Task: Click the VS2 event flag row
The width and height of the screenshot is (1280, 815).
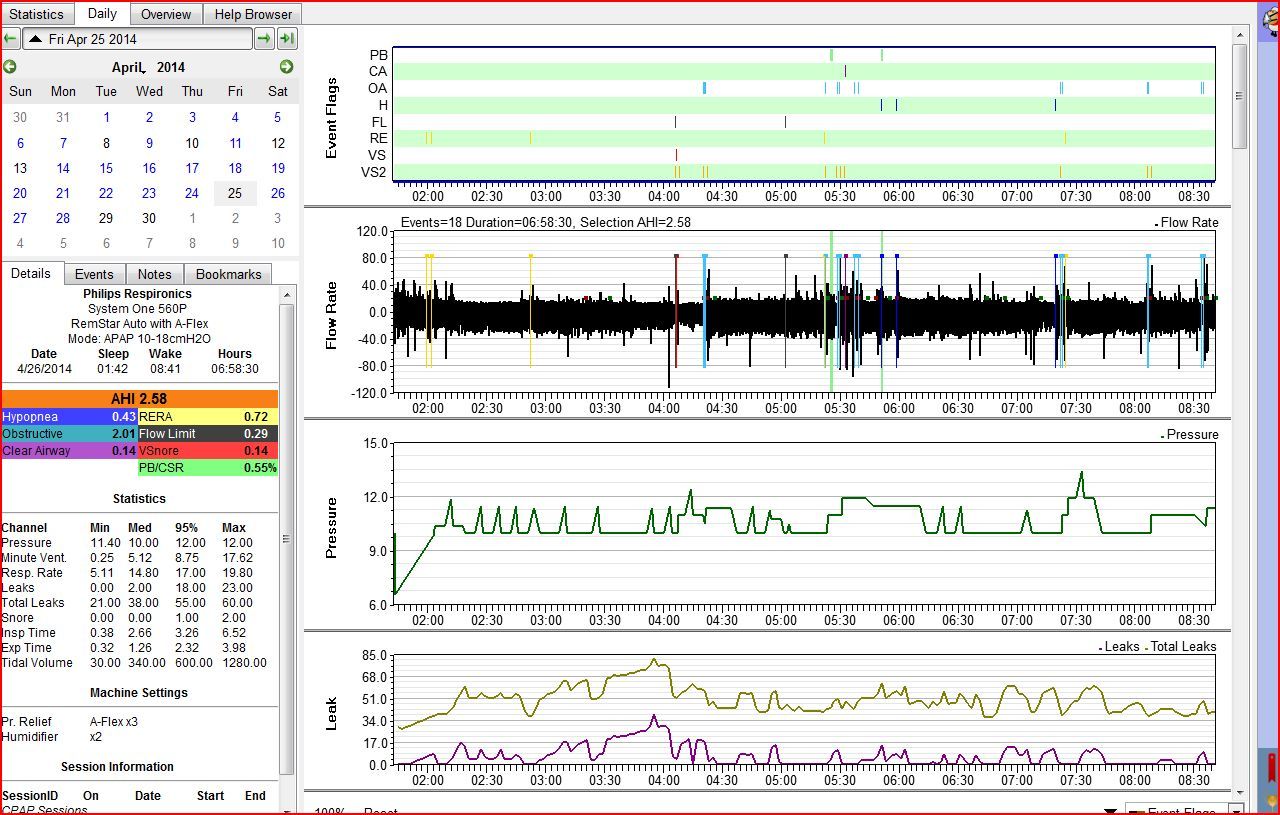Action: click(x=804, y=172)
